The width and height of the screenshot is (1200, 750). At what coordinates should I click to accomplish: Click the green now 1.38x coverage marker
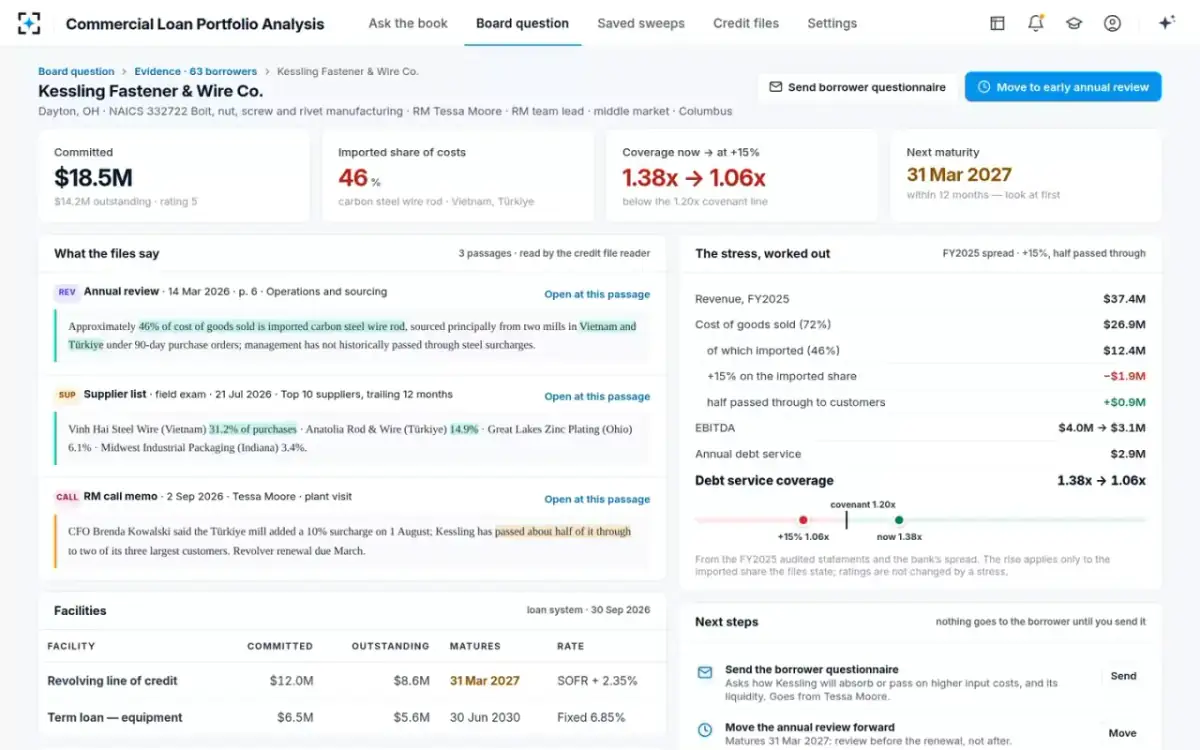(899, 520)
